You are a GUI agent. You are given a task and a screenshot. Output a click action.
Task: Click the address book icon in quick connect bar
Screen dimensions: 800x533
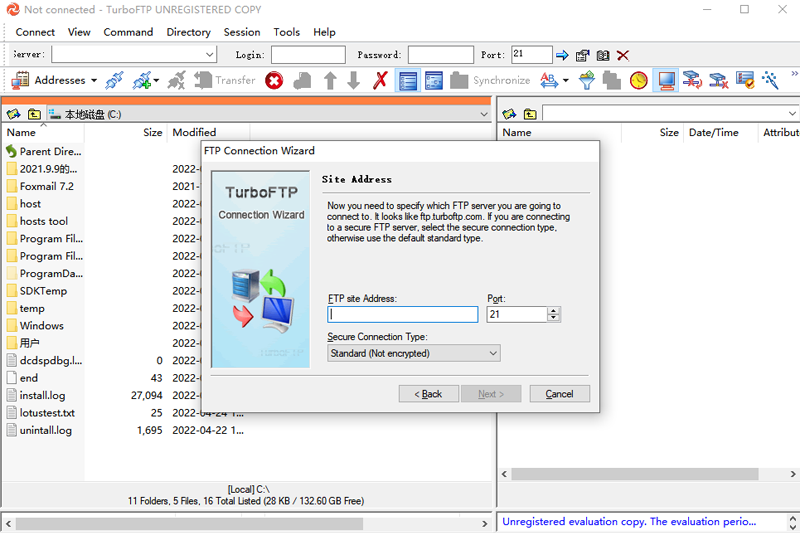point(603,55)
